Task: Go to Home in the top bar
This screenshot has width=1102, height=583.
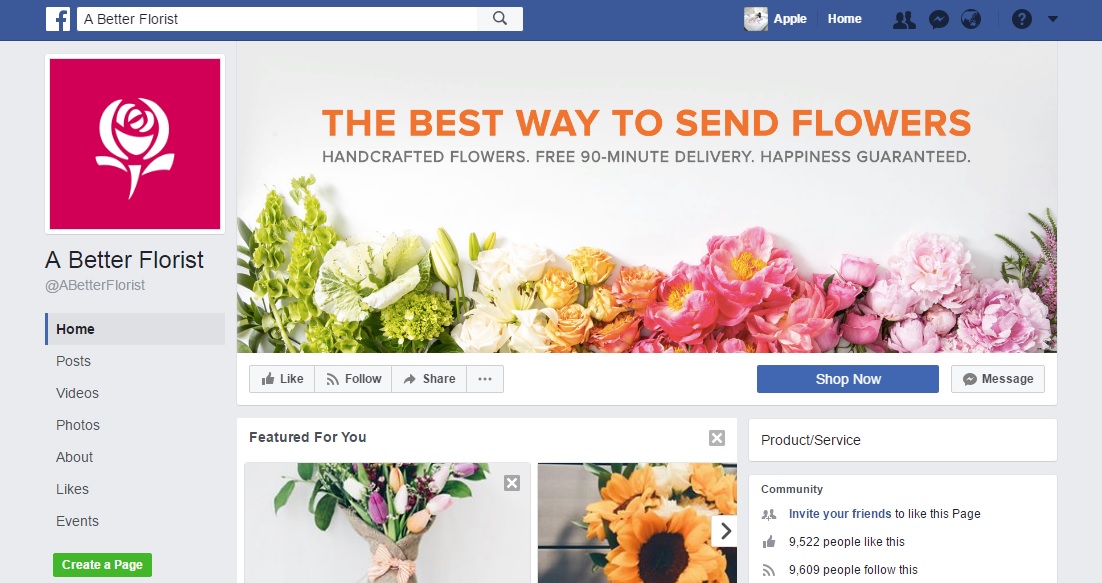Action: pyautogui.click(x=844, y=19)
